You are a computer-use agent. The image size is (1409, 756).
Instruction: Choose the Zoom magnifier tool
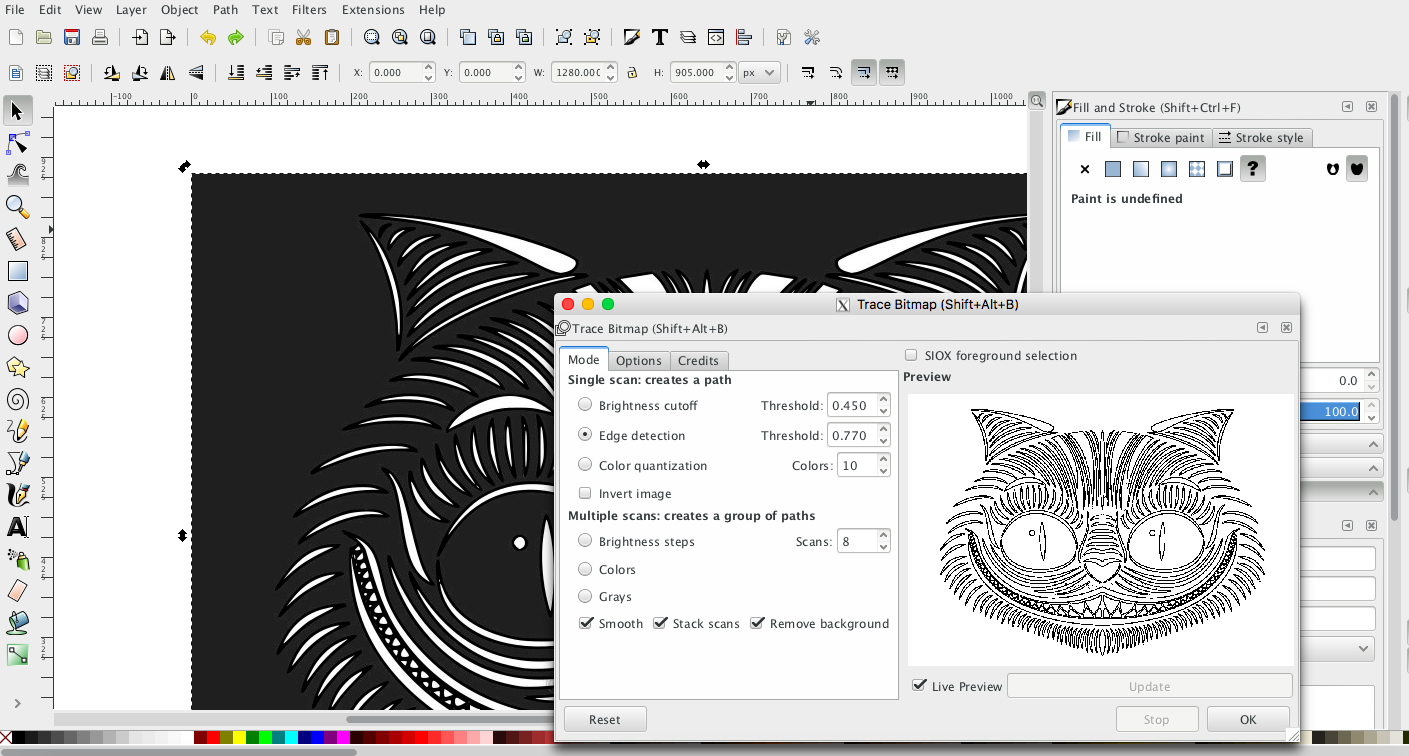tap(17, 207)
